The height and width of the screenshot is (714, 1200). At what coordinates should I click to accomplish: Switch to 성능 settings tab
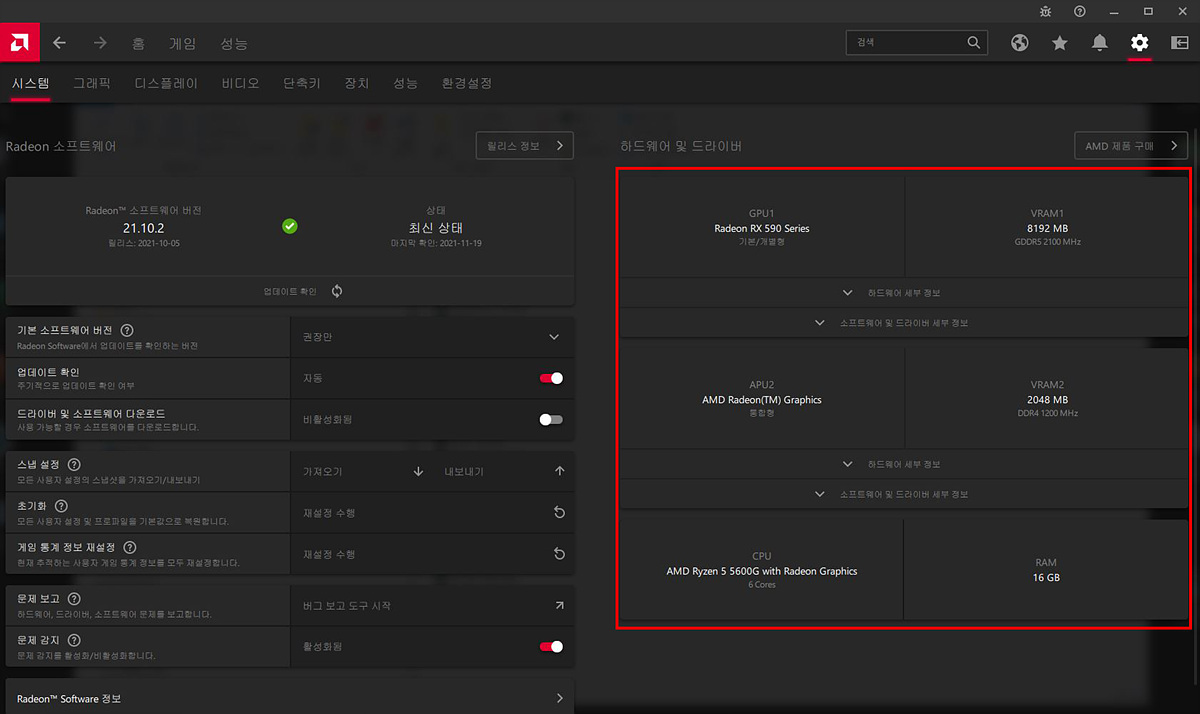point(406,83)
